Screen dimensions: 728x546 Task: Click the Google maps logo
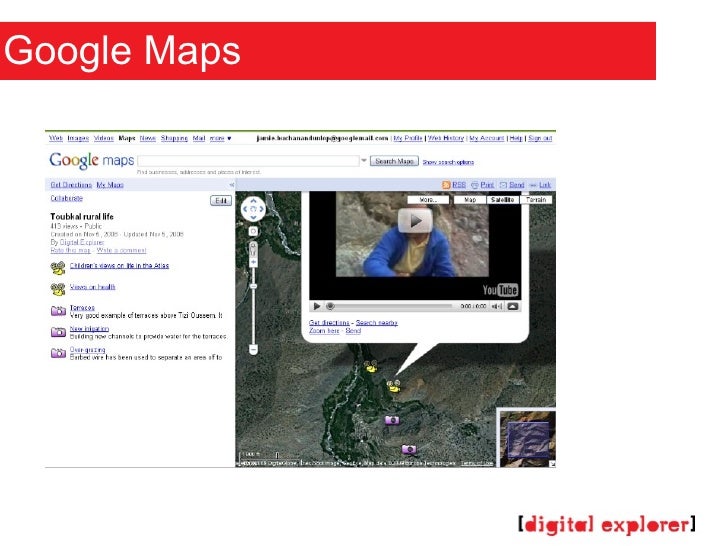(91, 161)
